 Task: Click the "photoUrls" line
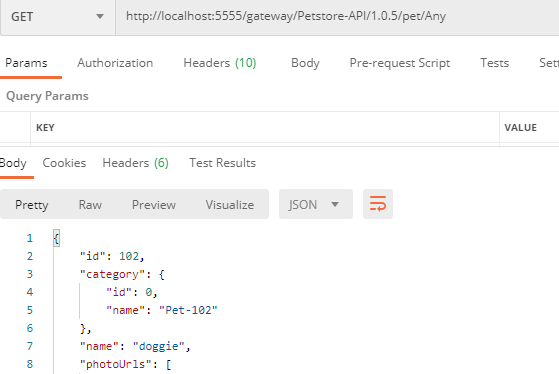pyautogui.click(x=125, y=364)
